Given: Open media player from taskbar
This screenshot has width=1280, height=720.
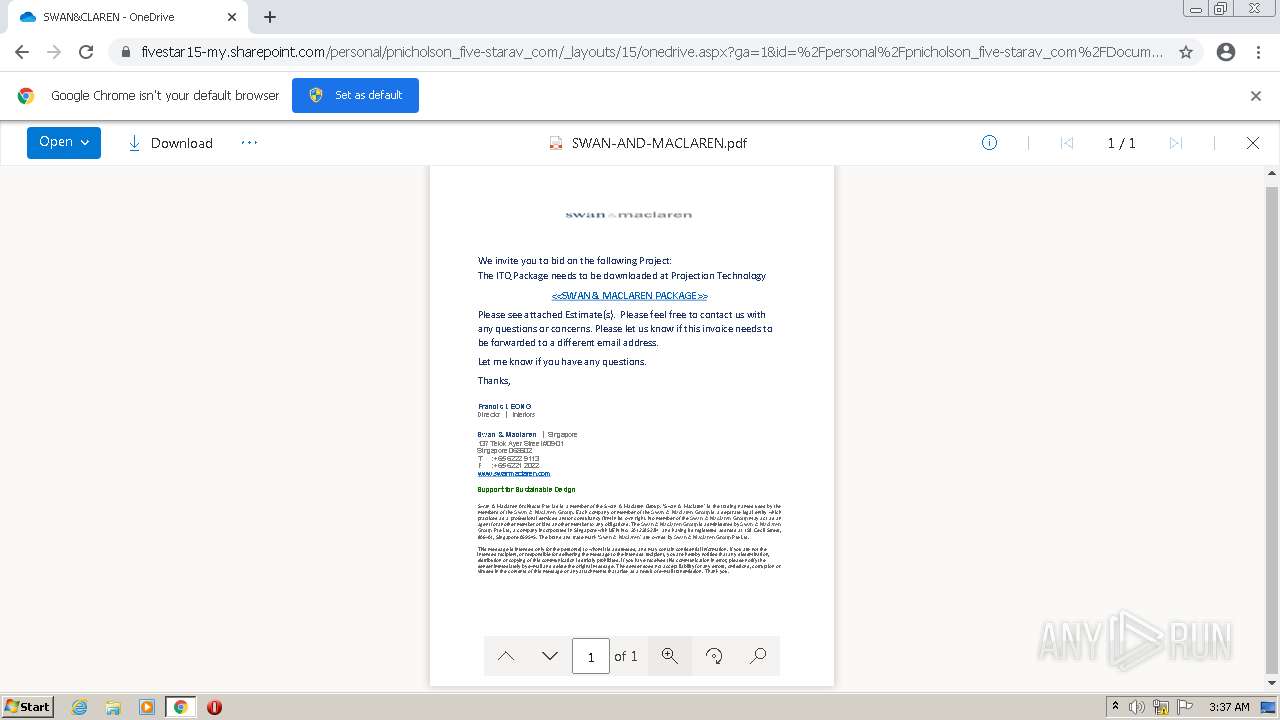Looking at the screenshot, I should pos(147,707).
